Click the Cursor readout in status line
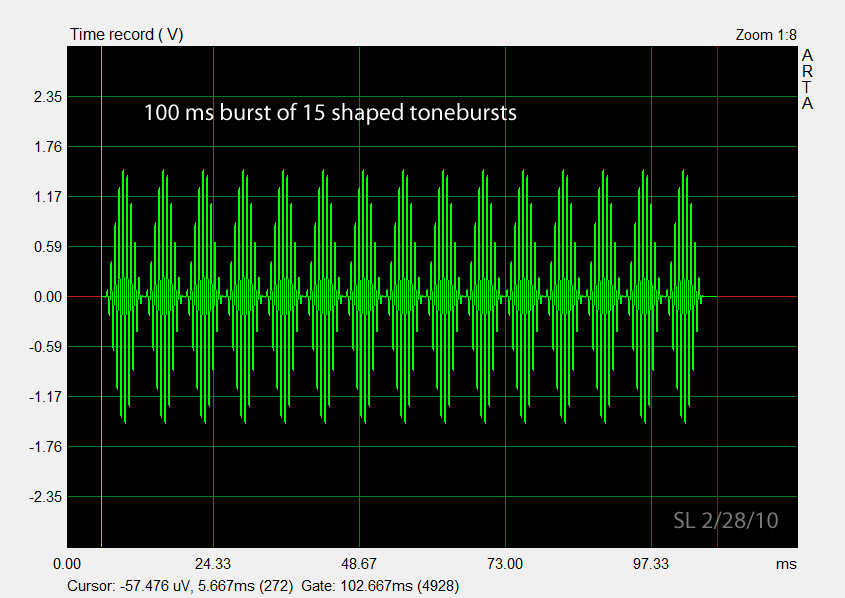Image resolution: width=845 pixels, height=598 pixels. (180, 586)
